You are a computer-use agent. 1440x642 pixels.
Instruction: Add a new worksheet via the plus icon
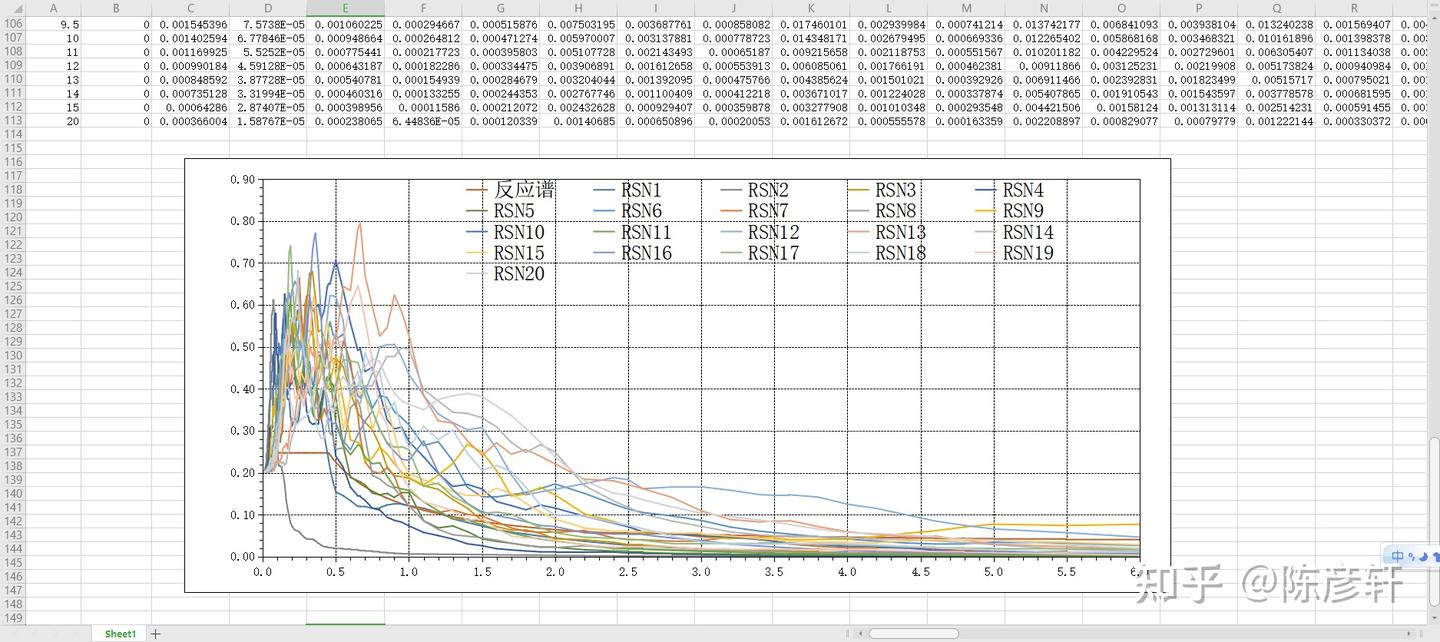(155, 633)
